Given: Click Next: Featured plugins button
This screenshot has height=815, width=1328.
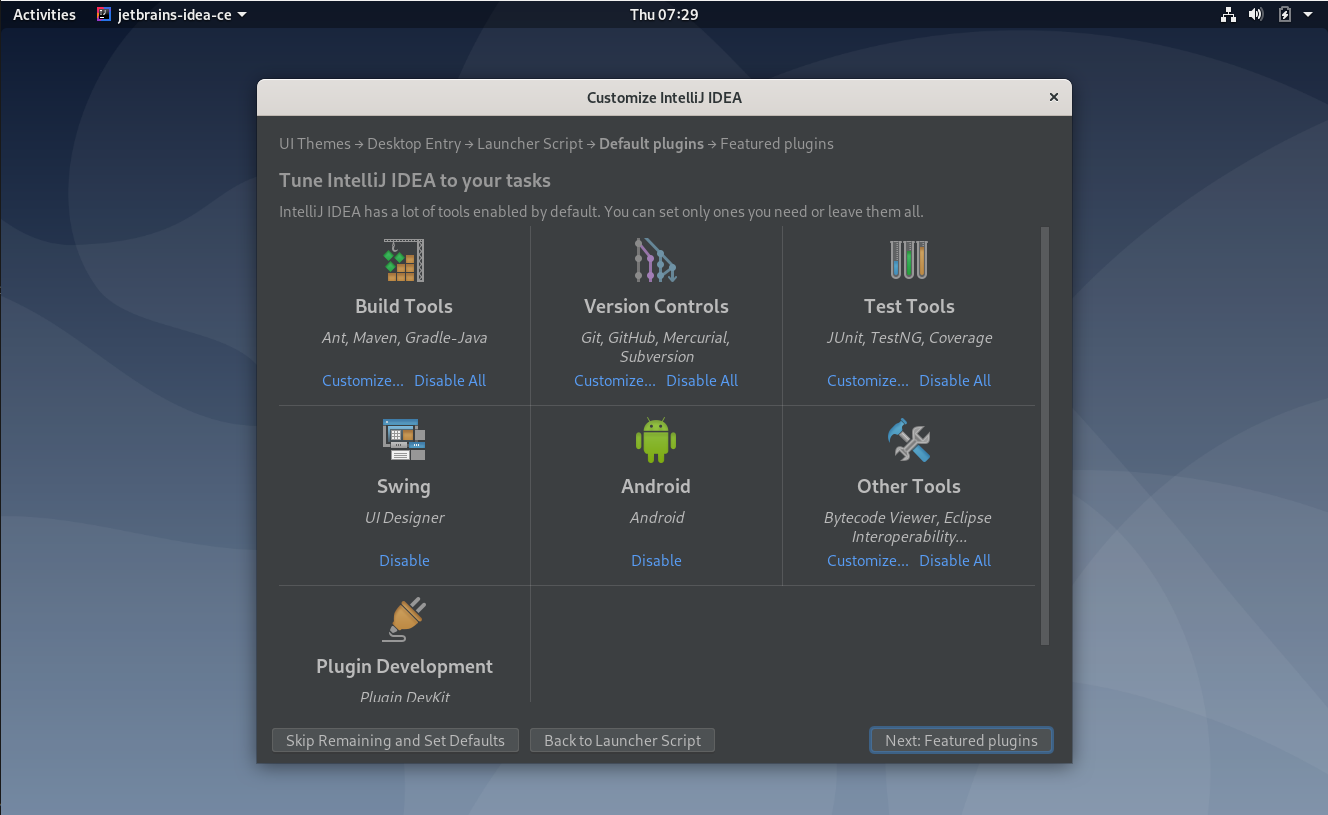Looking at the screenshot, I should point(961,740).
